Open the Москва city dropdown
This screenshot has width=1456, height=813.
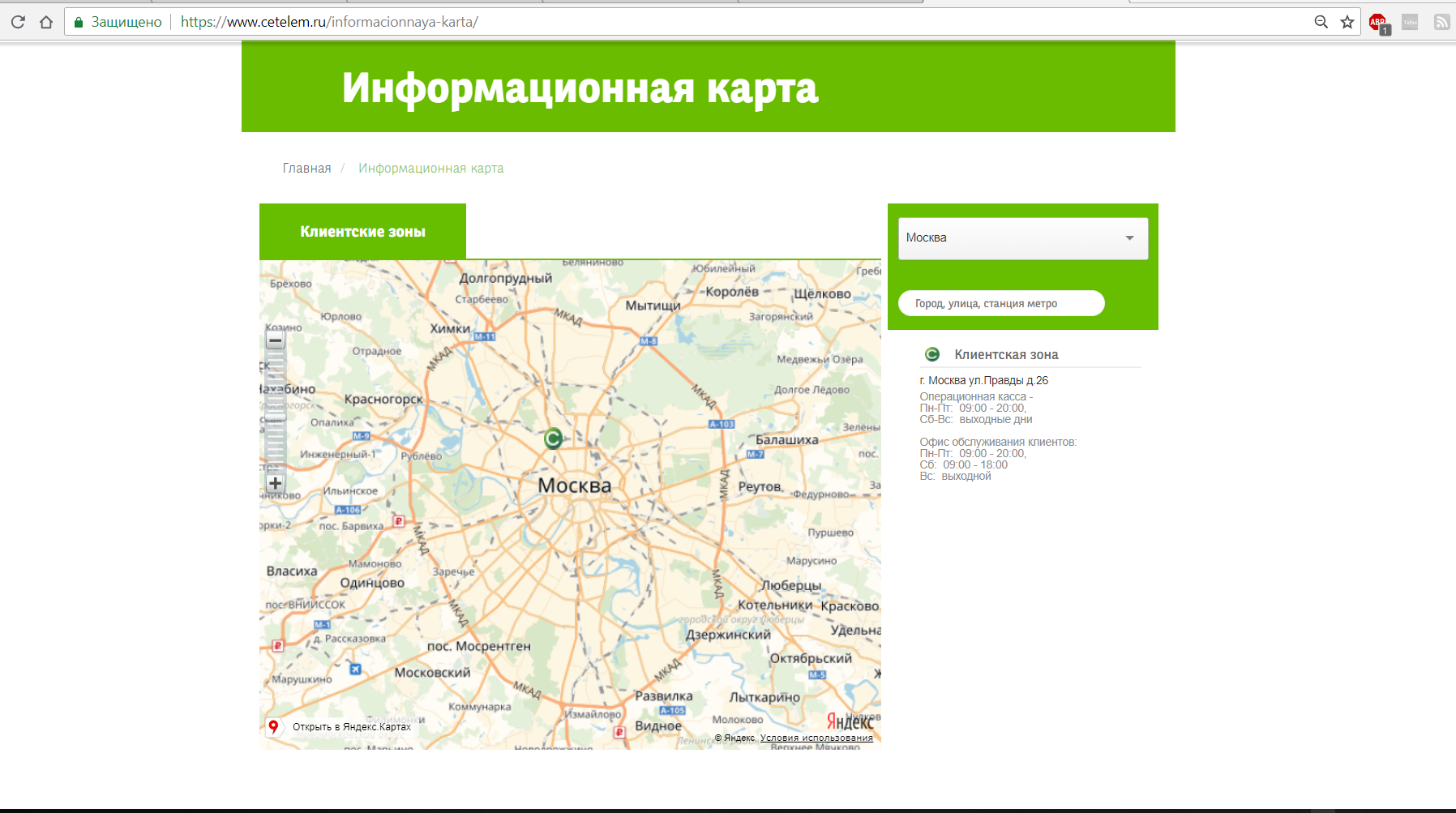tap(1023, 238)
